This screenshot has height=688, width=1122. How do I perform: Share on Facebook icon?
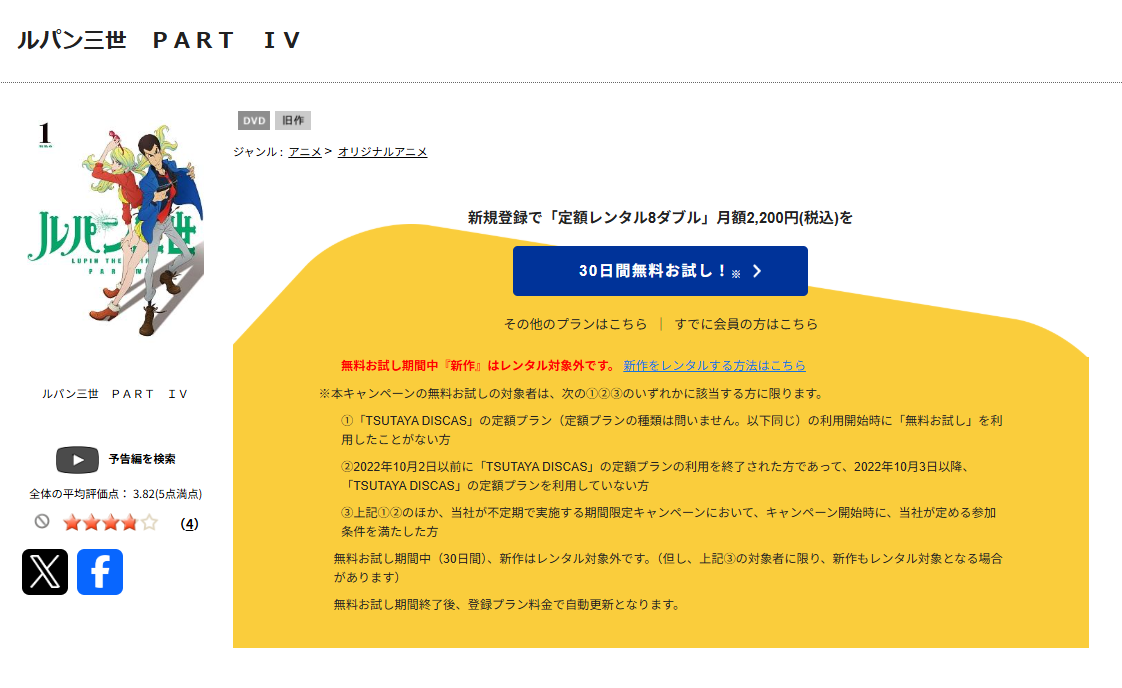click(x=100, y=572)
